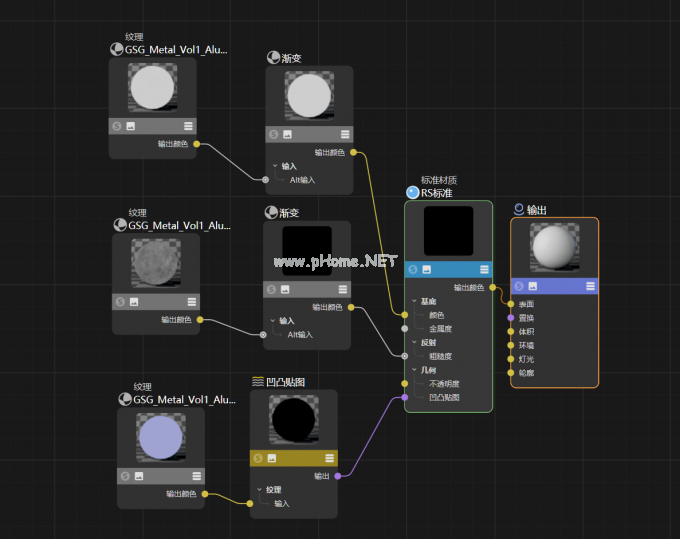Collapse the 几何 group on RS标准
Viewport: 680px width, 539px height.
pyautogui.click(x=414, y=370)
